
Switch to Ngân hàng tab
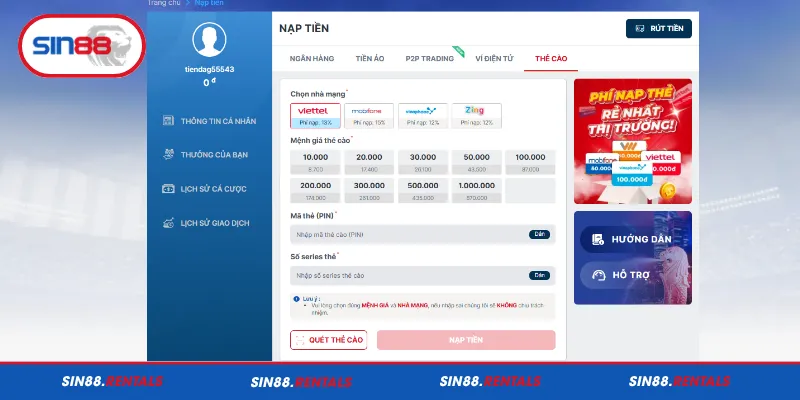(312, 59)
